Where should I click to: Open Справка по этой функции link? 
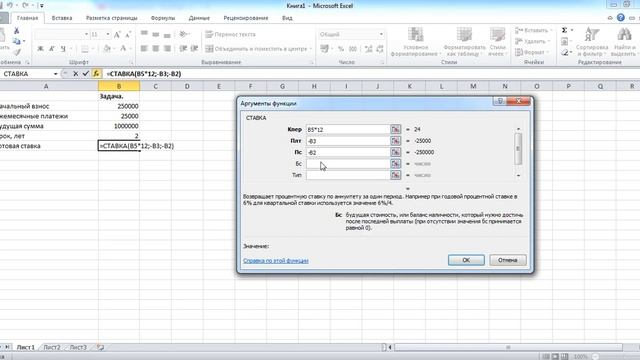tap(276, 260)
